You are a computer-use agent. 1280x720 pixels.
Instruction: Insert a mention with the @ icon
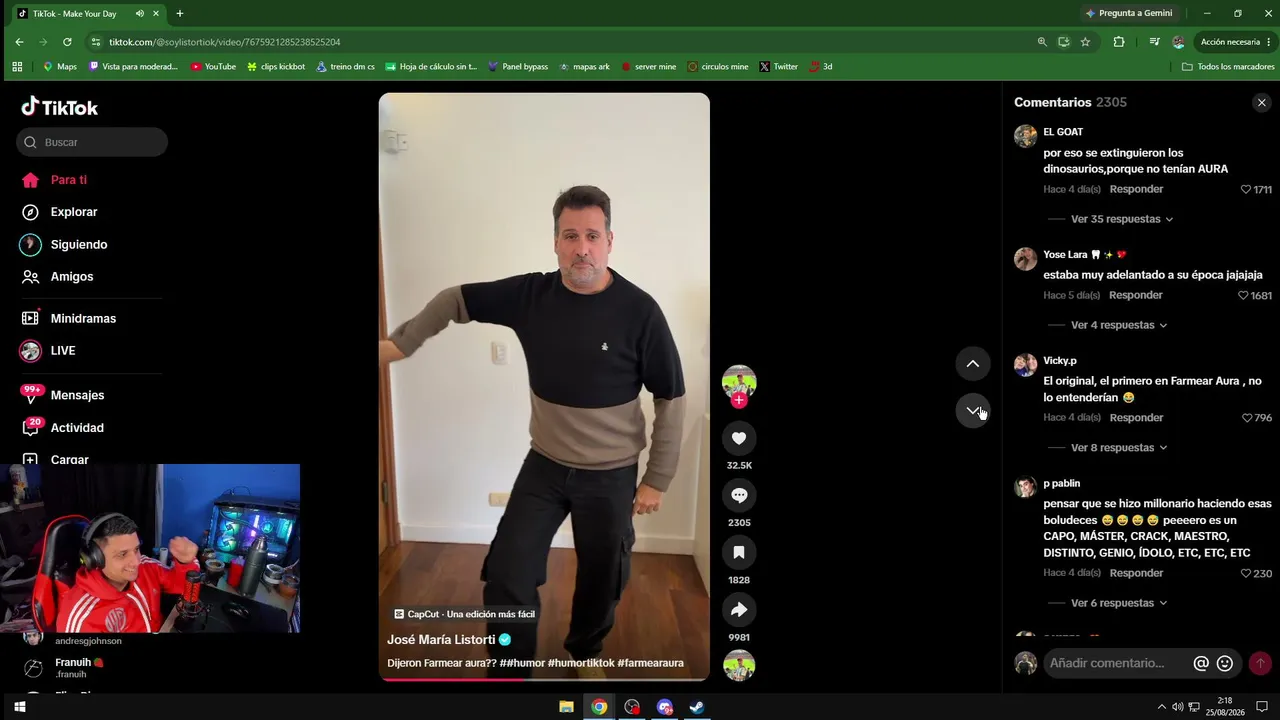[1201, 663]
